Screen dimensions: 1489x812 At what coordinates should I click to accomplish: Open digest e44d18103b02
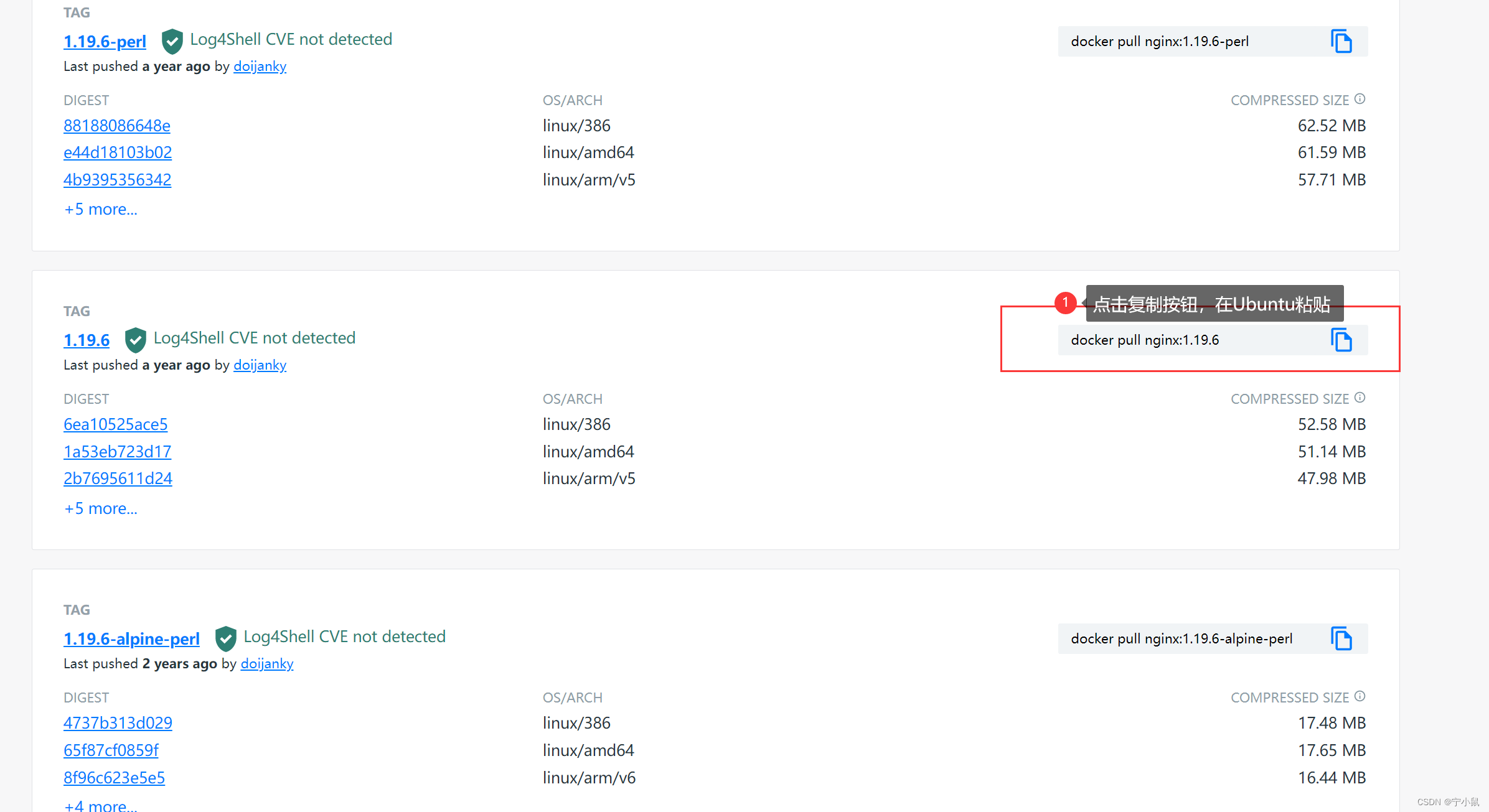pyautogui.click(x=118, y=152)
